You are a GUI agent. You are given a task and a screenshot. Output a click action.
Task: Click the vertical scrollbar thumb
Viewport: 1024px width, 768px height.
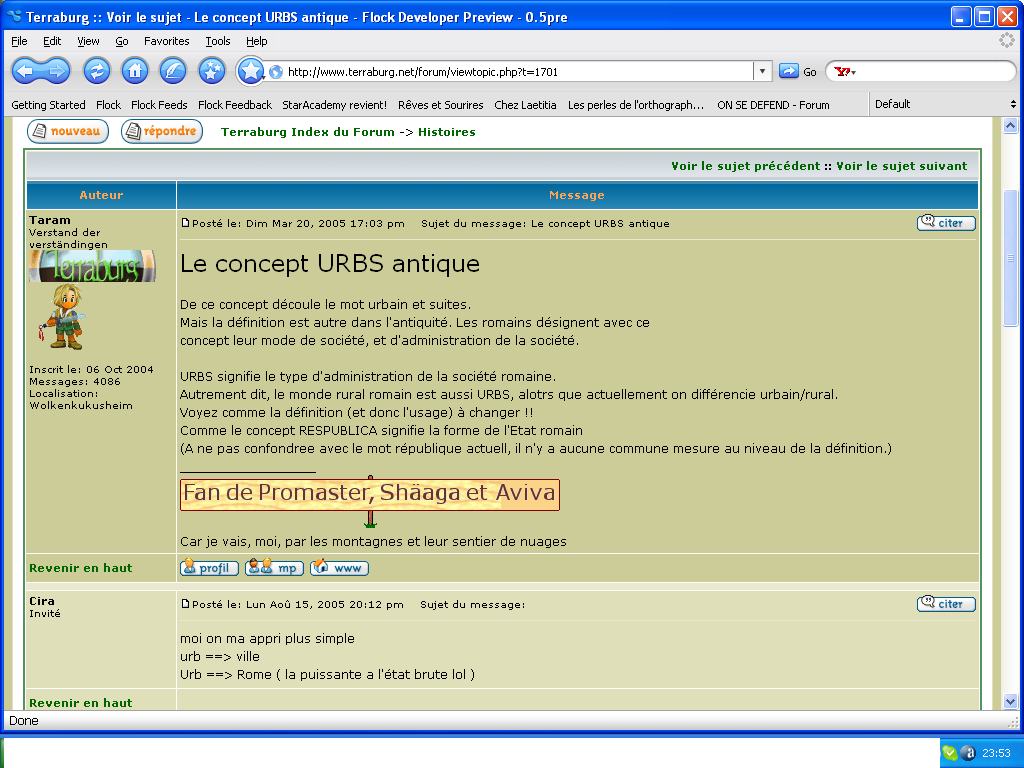pos(1010,258)
